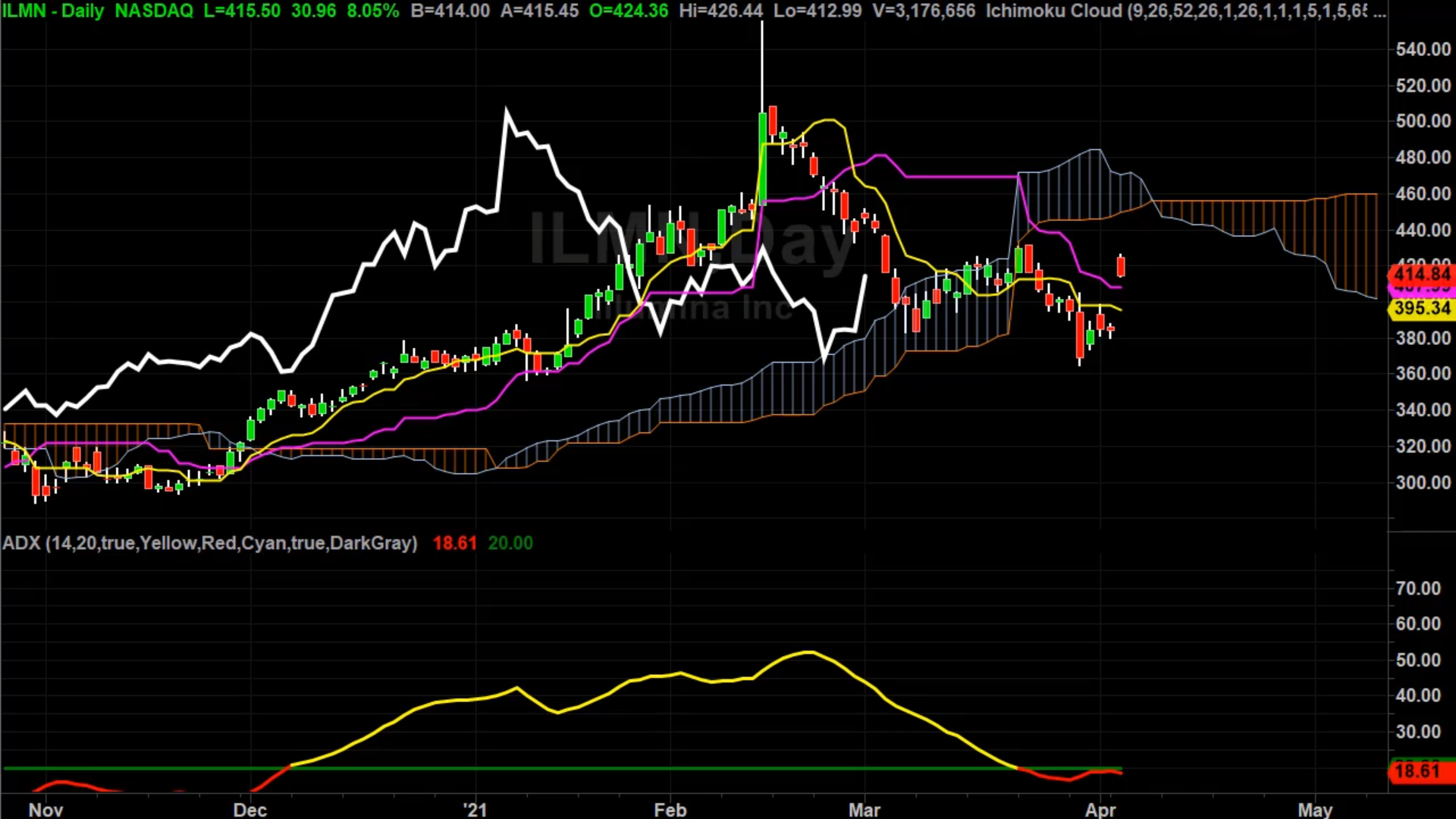1456x819 pixels.
Task: Click the 340.00 price axis label
Action: pyautogui.click(x=1423, y=409)
